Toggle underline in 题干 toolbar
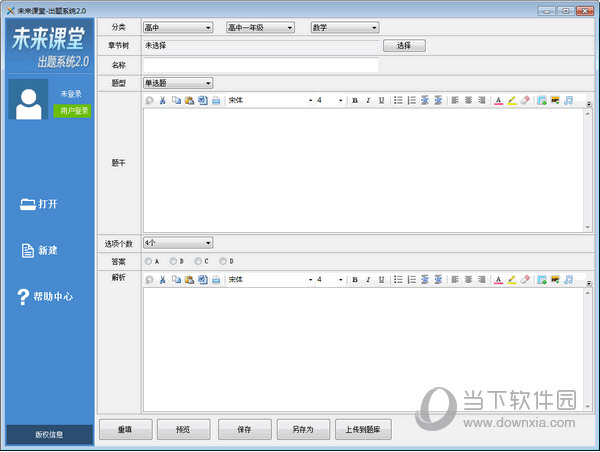This screenshot has width=600, height=452. (382, 100)
